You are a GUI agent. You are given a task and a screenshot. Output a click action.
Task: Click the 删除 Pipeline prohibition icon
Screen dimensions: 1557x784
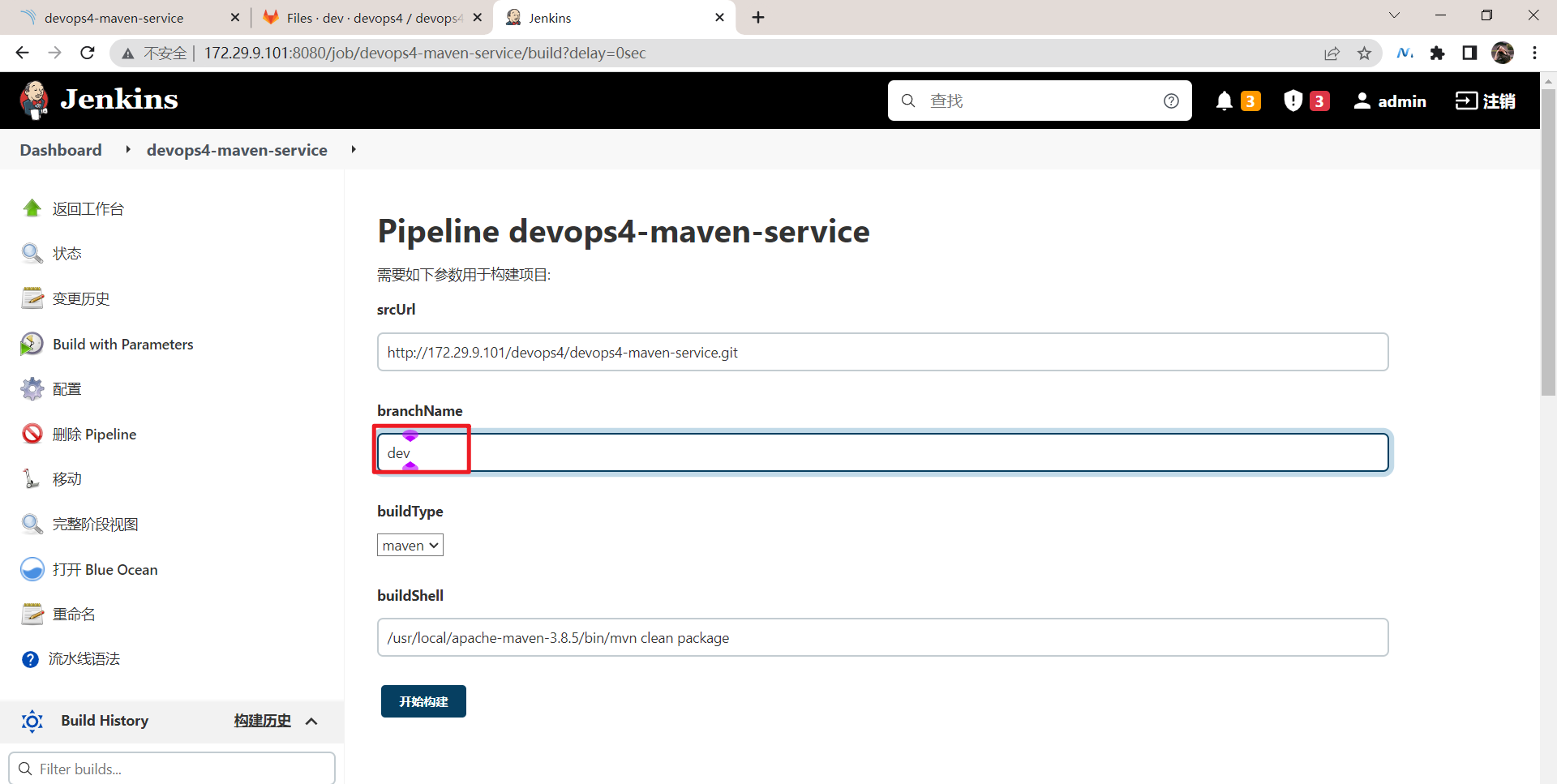point(32,434)
